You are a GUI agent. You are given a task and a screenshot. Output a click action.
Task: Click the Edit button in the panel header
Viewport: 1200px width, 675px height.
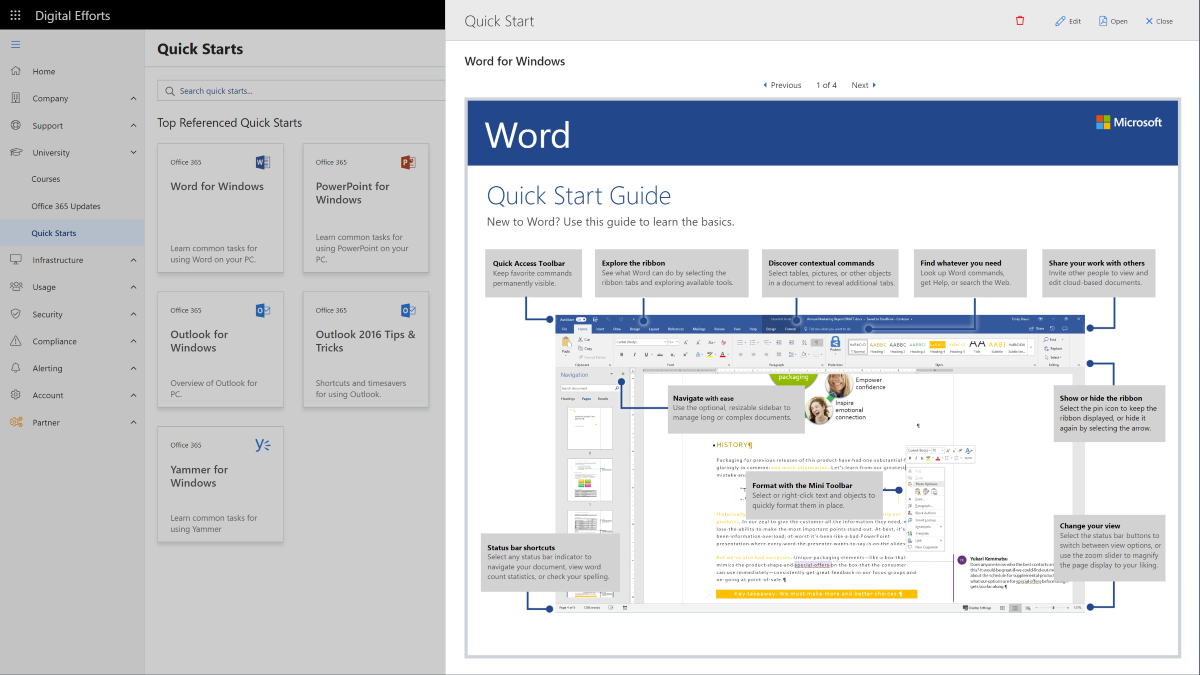tap(1068, 21)
